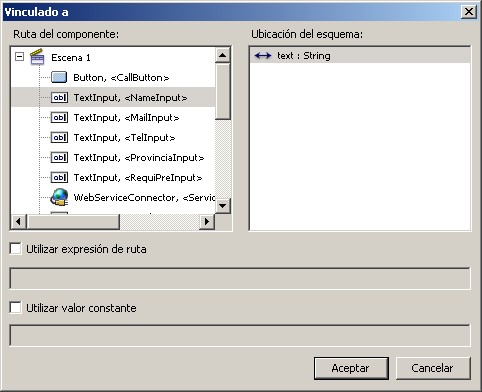The image size is (482, 392).
Task: Click the horizontal scrollbar right arrow
Action: tap(207, 221)
